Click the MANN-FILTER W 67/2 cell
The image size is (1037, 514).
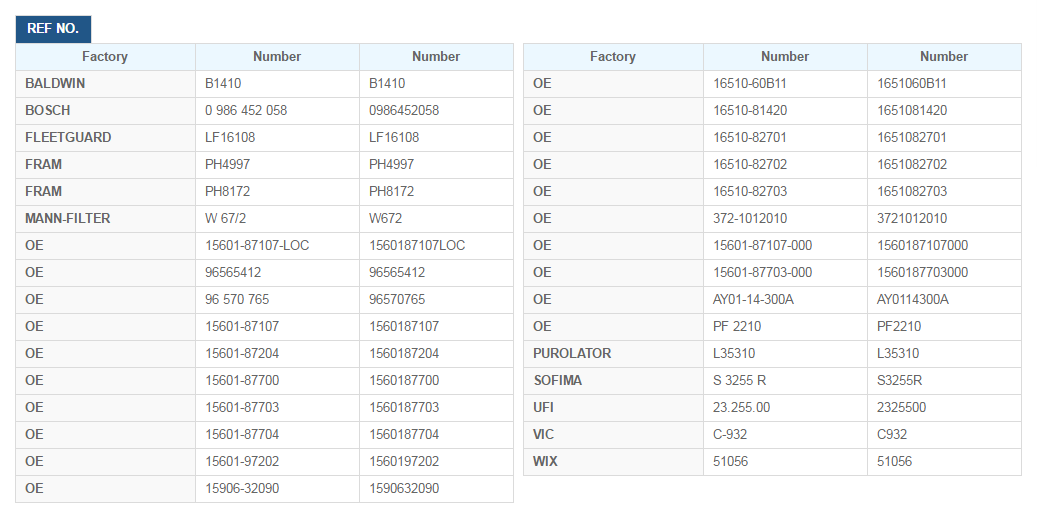tap(278, 219)
